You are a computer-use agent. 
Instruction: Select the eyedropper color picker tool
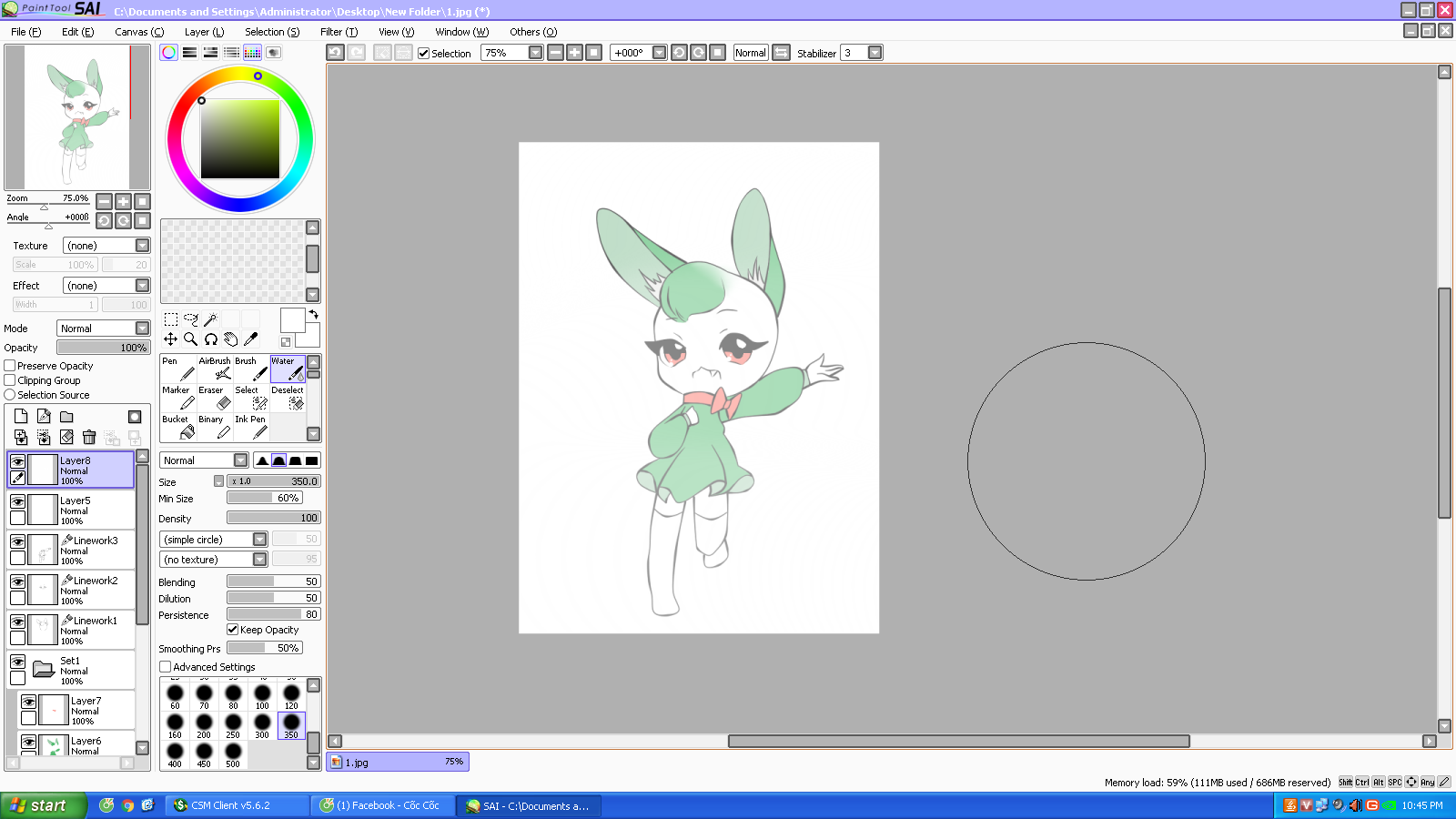pyautogui.click(x=250, y=339)
